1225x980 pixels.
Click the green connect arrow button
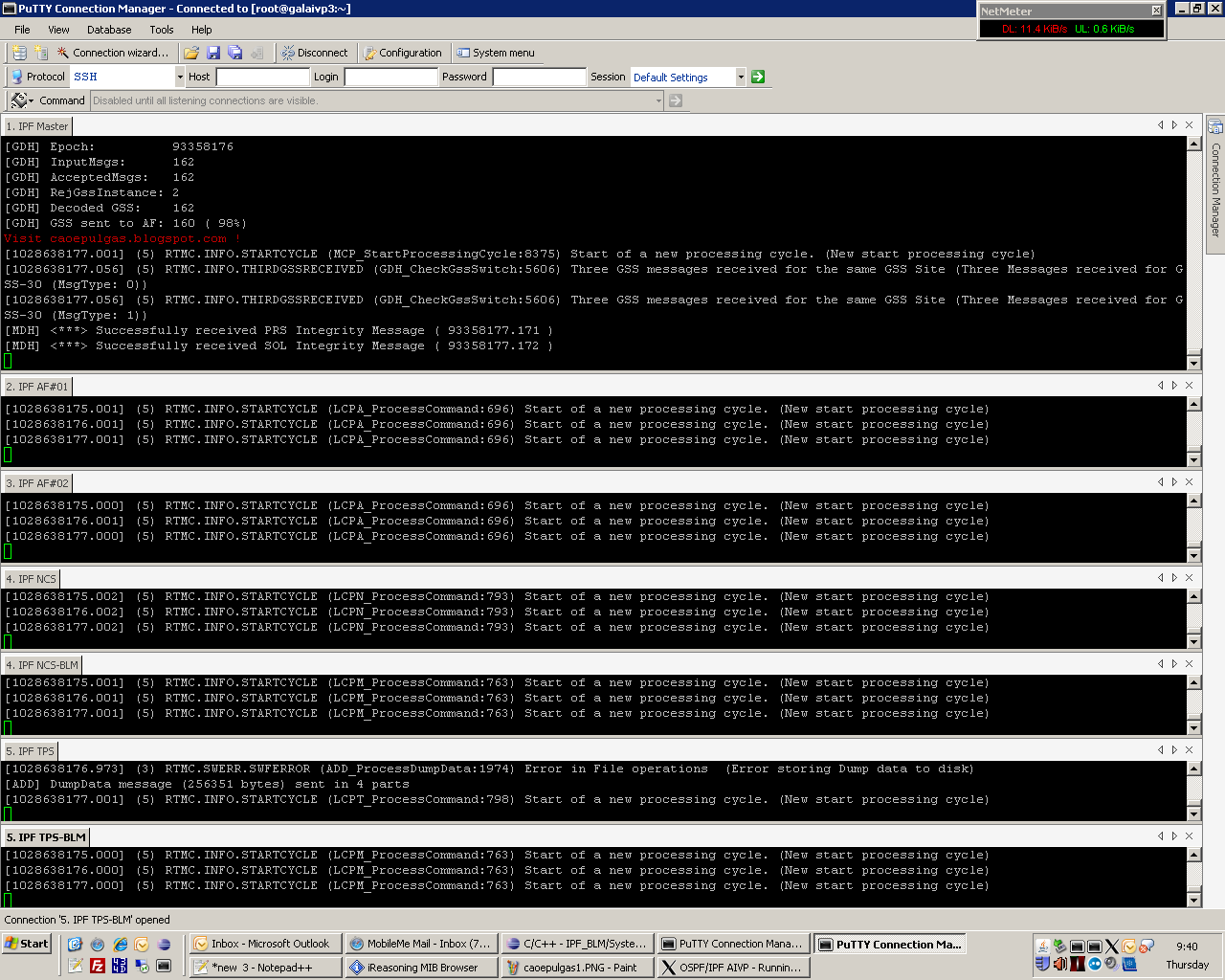(x=758, y=77)
